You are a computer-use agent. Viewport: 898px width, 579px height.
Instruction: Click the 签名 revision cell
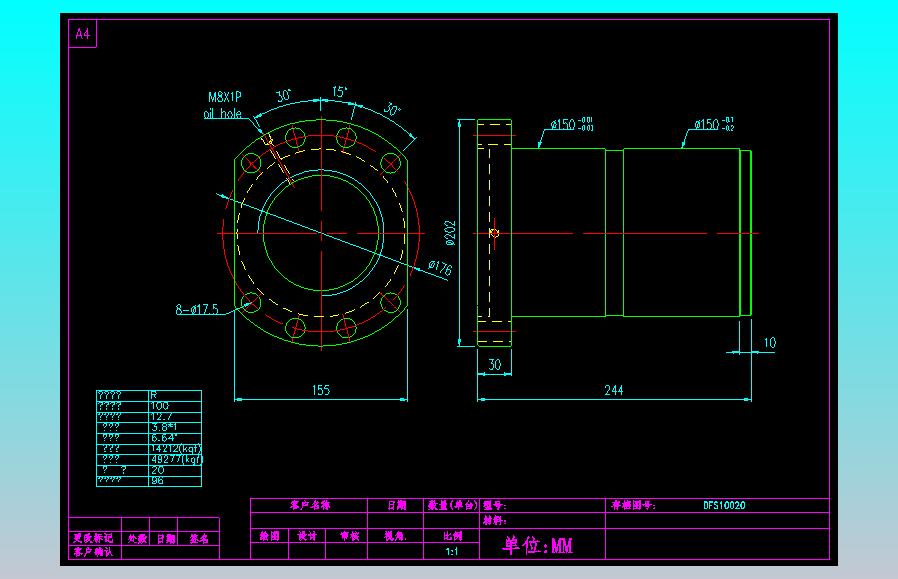(199, 538)
